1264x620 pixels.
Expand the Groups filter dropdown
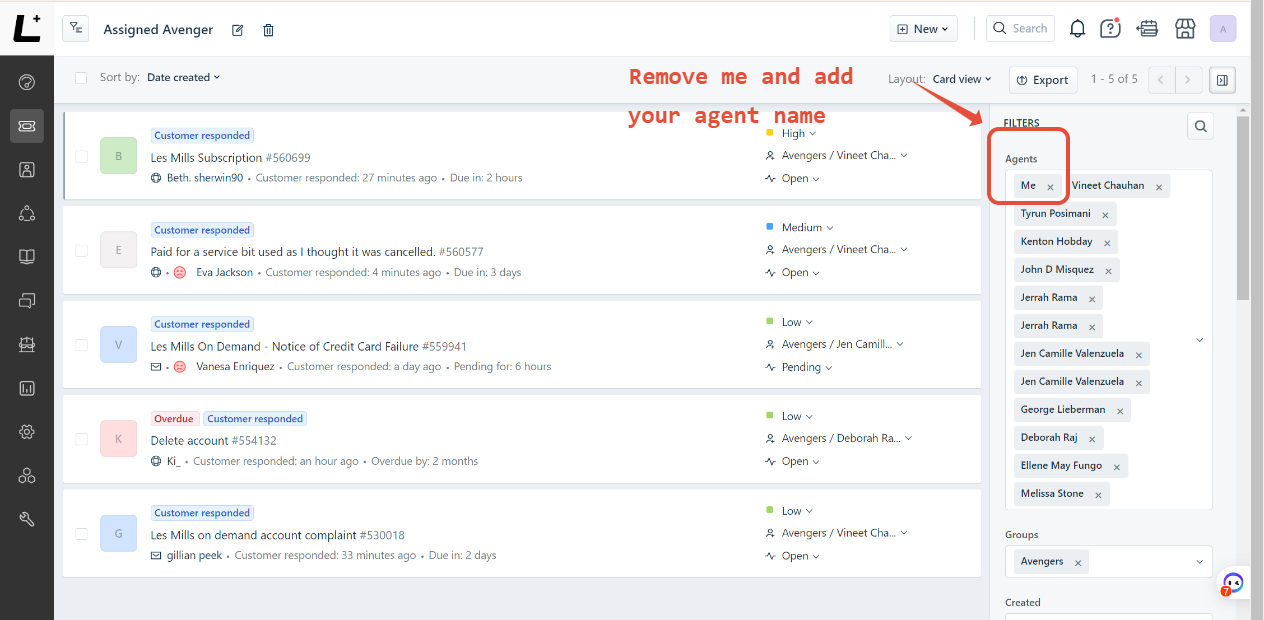pos(1200,562)
